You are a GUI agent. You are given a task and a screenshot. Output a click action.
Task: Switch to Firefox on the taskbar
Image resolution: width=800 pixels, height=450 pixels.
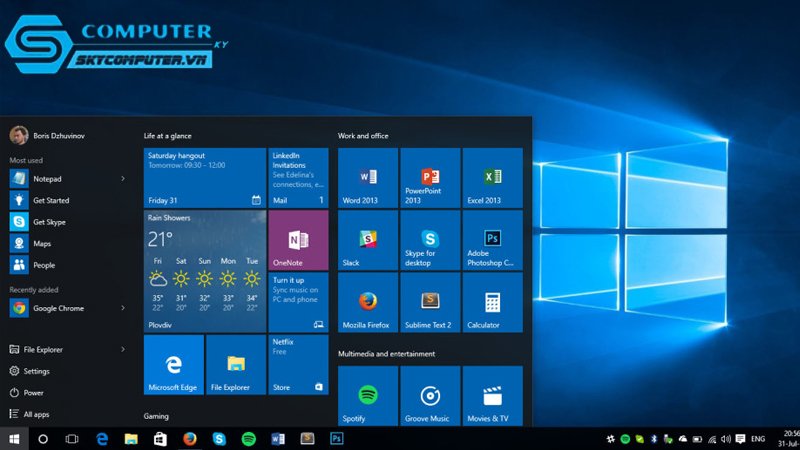pos(190,439)
